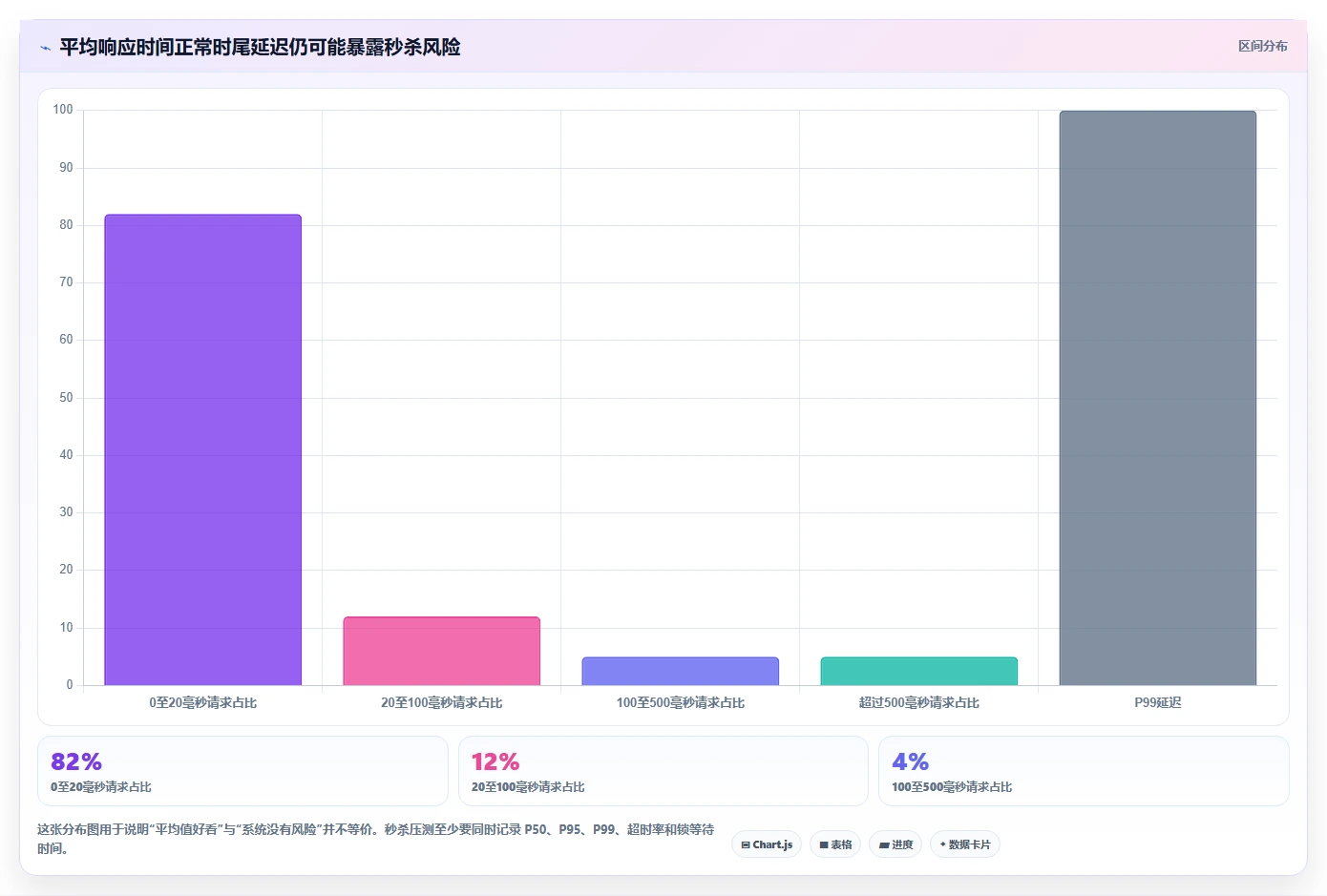The image size is (1327, 896).
Task: Select the 进度 tag chip
Action: coord(895,844)
